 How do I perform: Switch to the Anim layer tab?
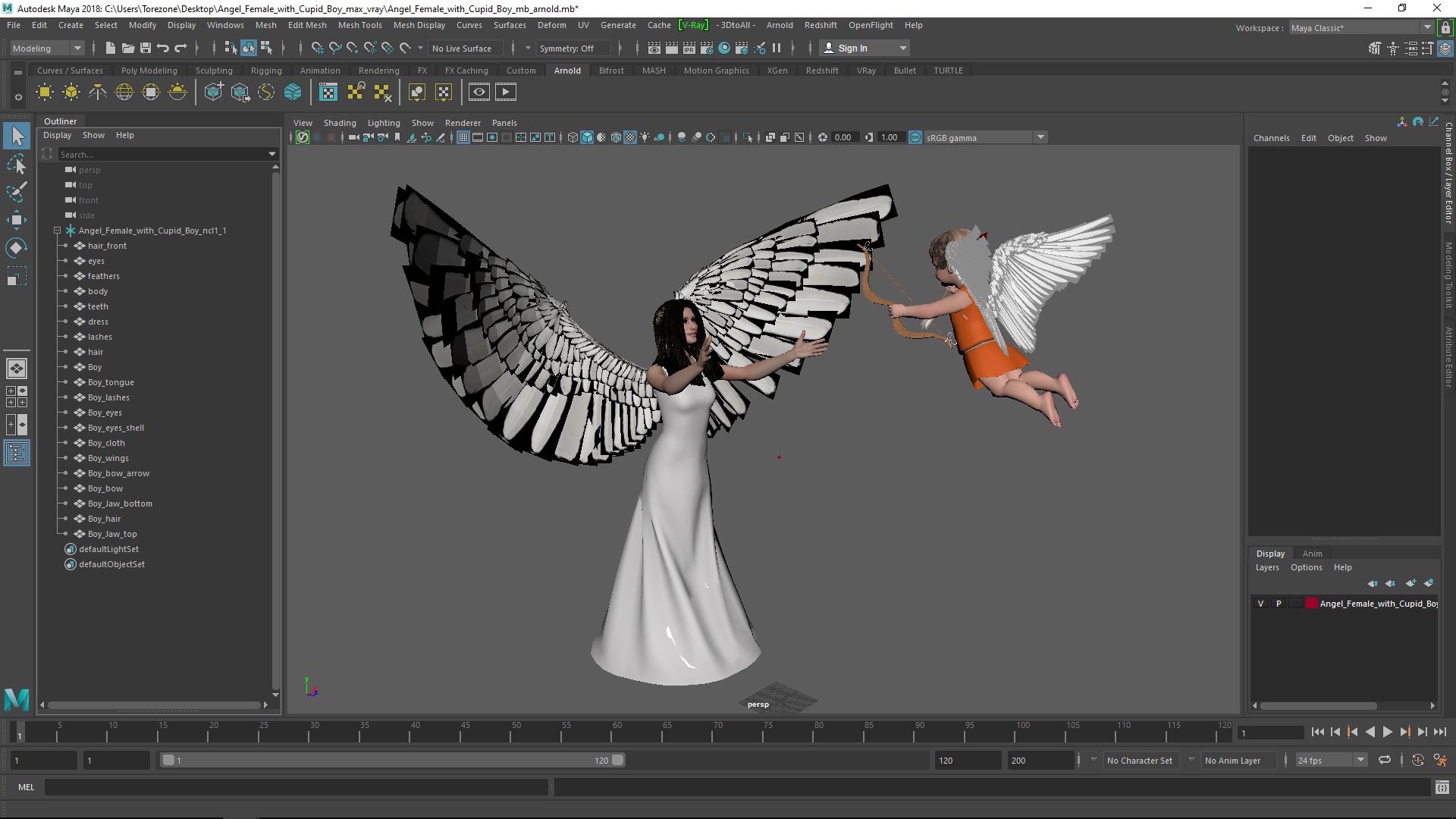[1312, 554]
